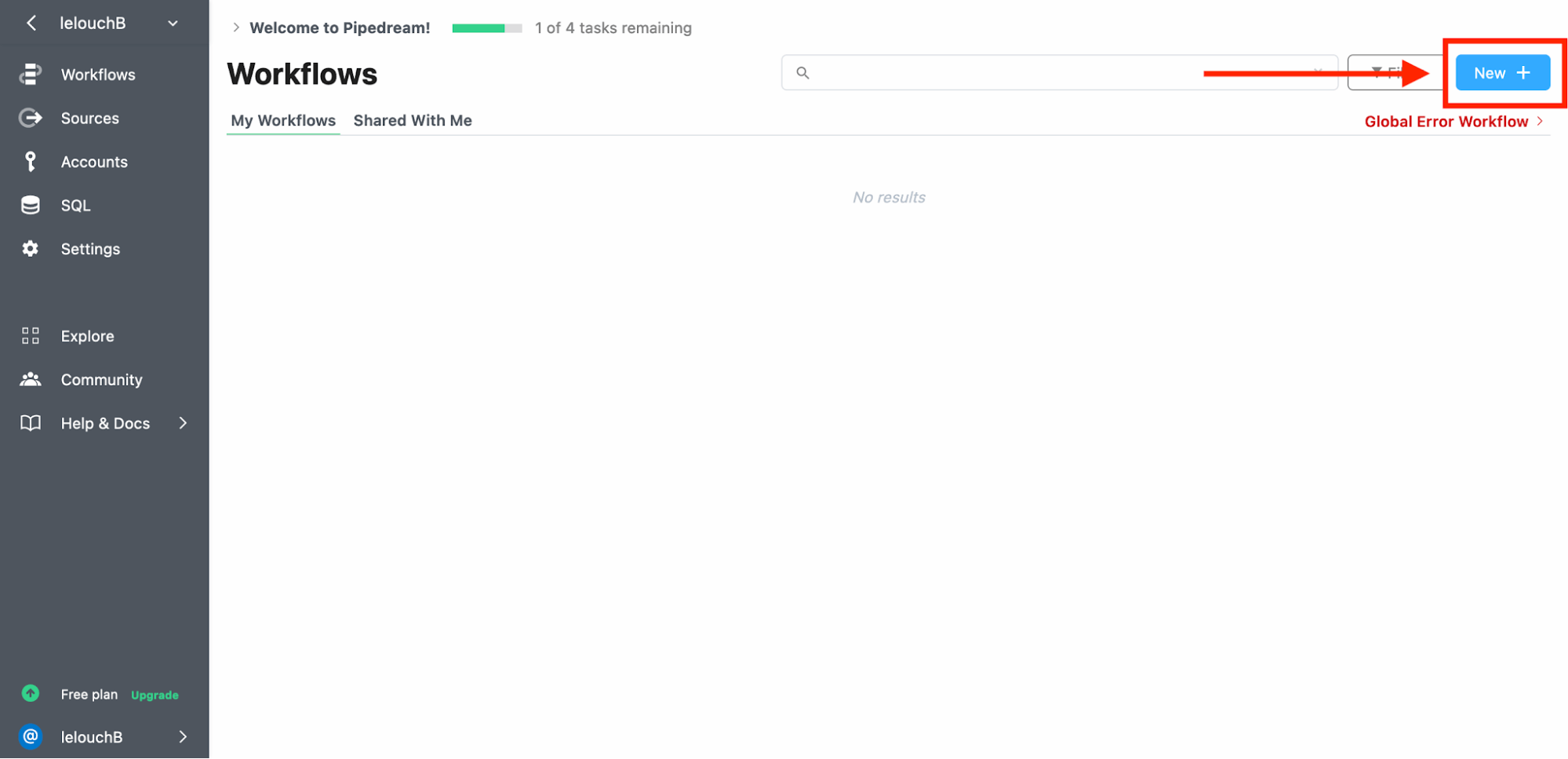Open the lelouchB workspace dropdown
This screenshot has height=759, width=1568.
point(173,24)
